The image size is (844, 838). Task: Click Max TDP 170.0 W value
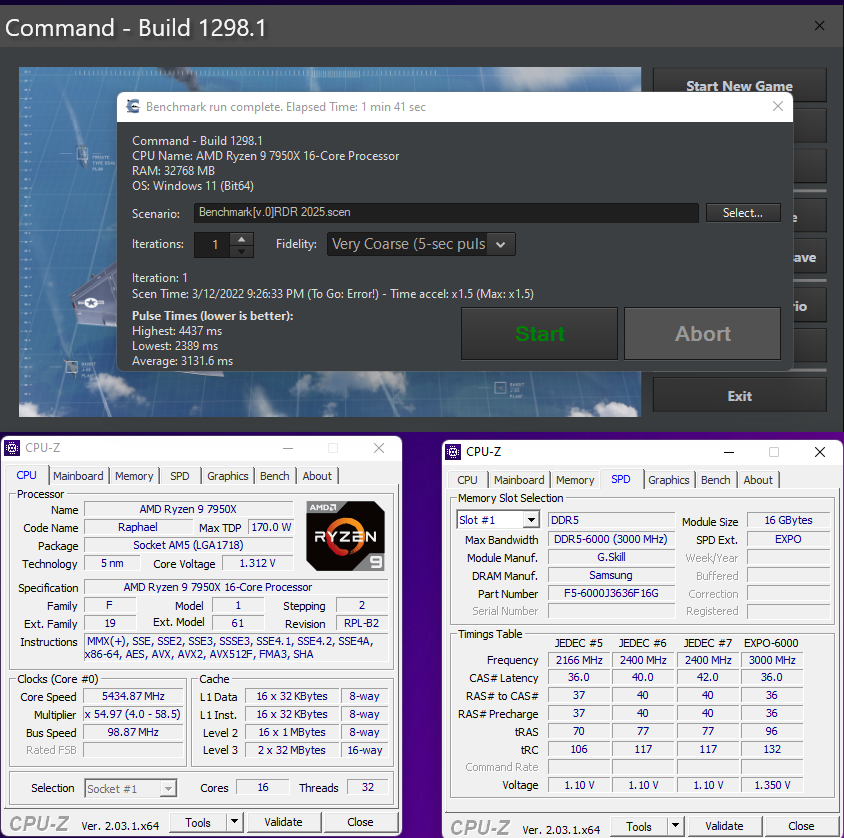(271, 527)
